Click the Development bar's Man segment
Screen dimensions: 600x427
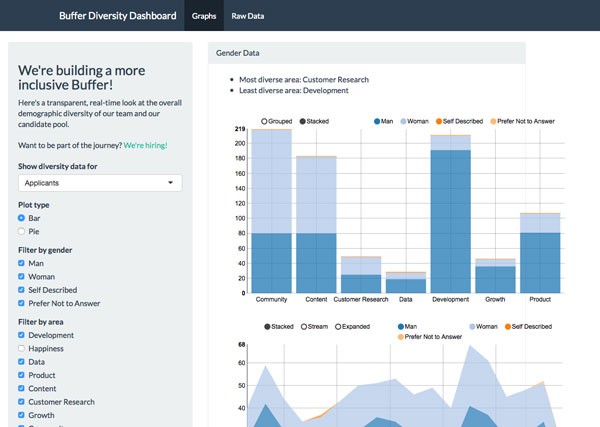(x=451, y=222)
